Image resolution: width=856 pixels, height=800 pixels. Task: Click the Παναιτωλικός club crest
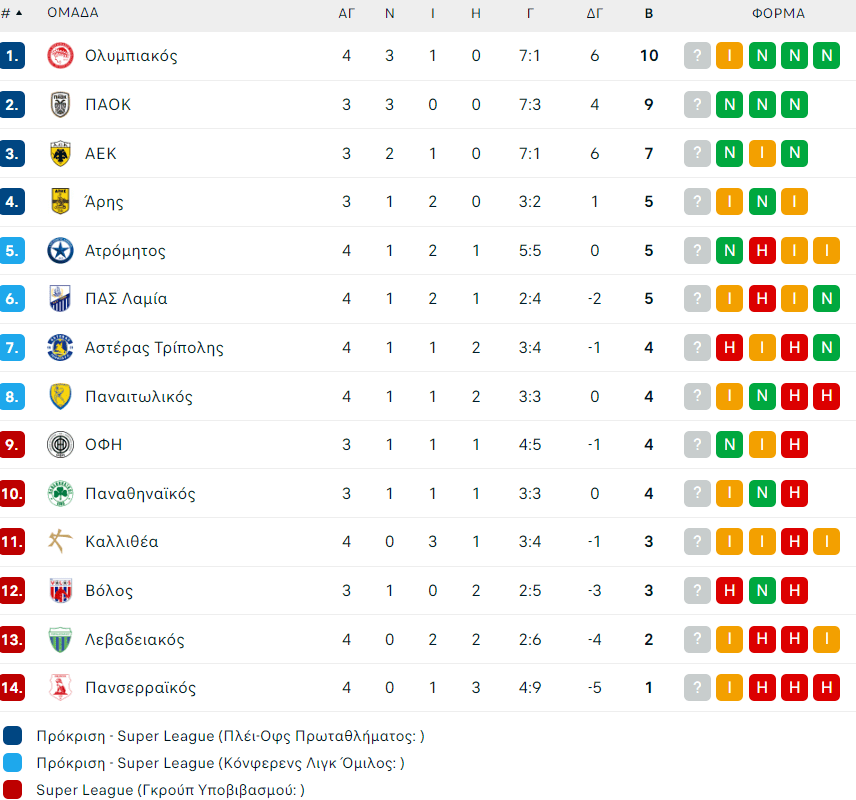[60, 397]
